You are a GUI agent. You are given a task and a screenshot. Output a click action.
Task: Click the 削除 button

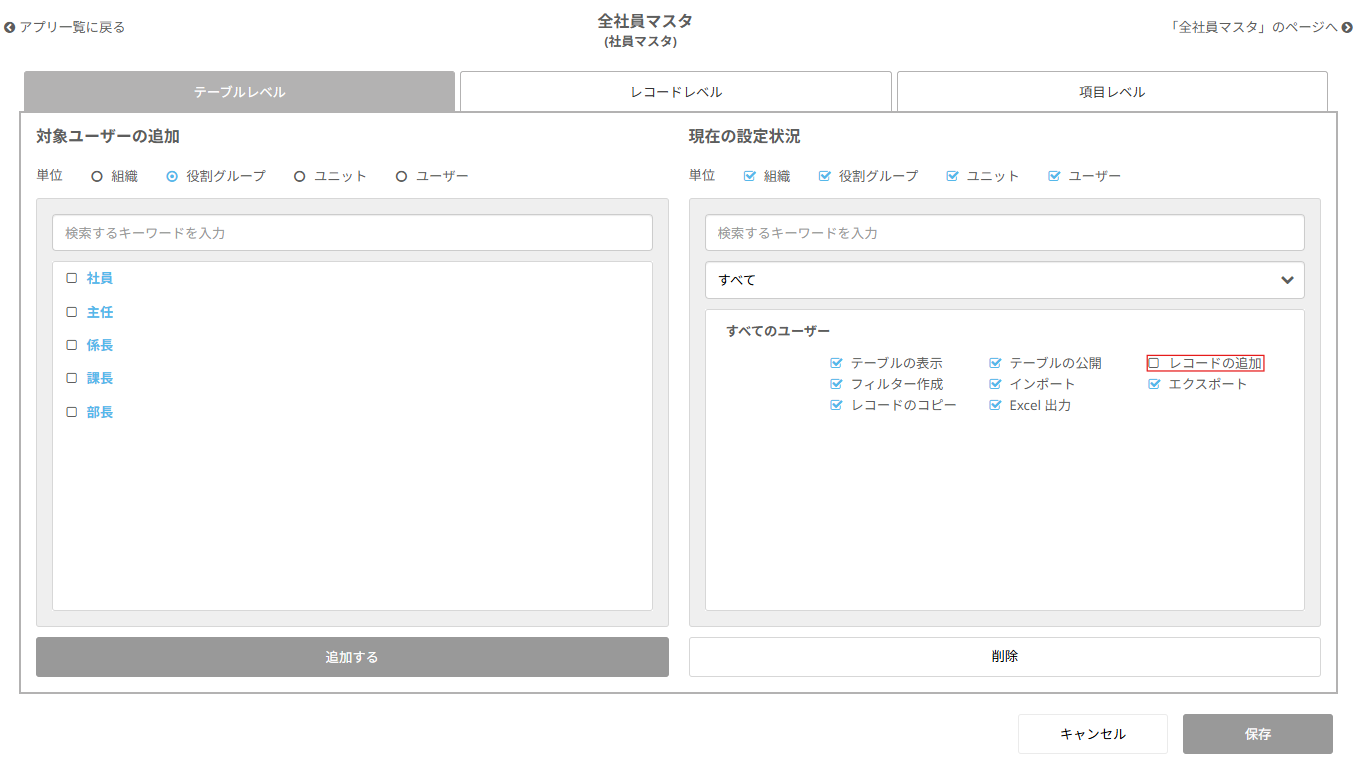click(1004, 657)
